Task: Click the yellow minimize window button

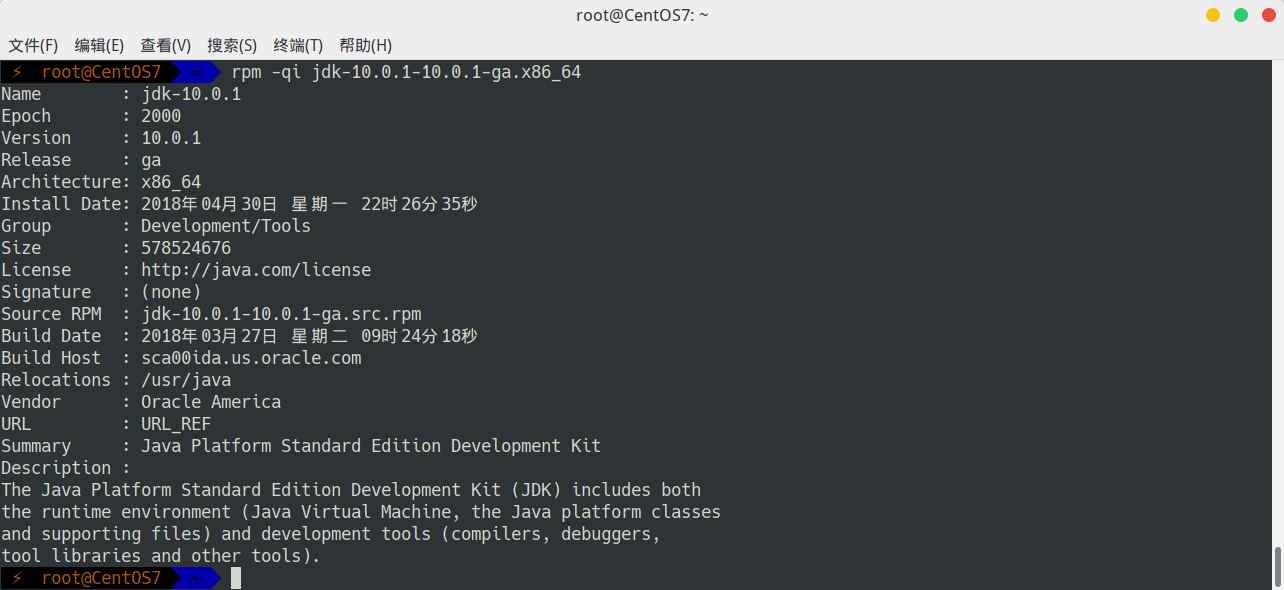Action: [x=1213, y=15]
